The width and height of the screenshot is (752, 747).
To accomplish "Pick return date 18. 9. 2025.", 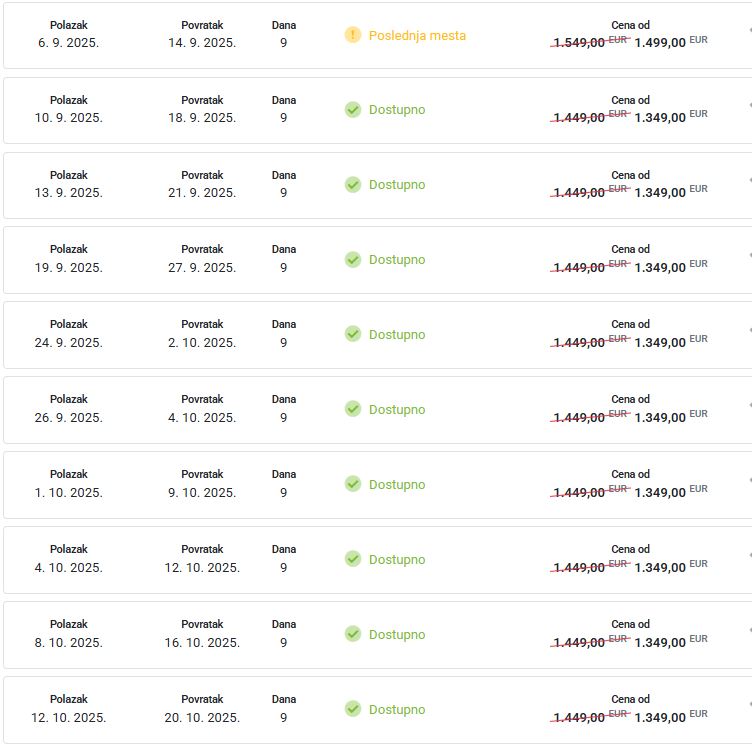I will tap(202, 117).
